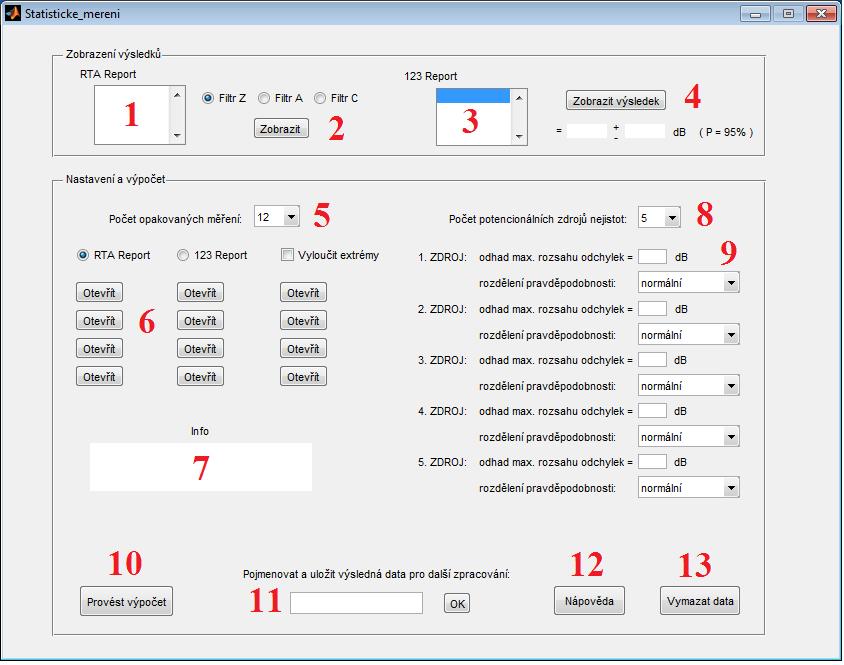Screen dimensions: 844x665
Task: Click RTA Report listbox scroll up arrow
Action: [177, 95]
